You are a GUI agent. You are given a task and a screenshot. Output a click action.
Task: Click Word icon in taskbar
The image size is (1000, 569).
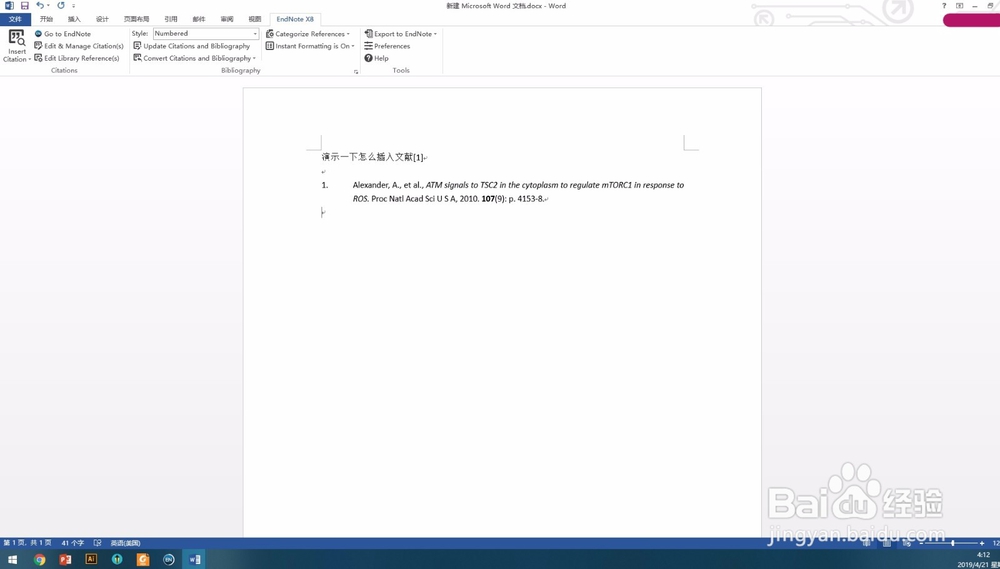[x=195, y=559]
